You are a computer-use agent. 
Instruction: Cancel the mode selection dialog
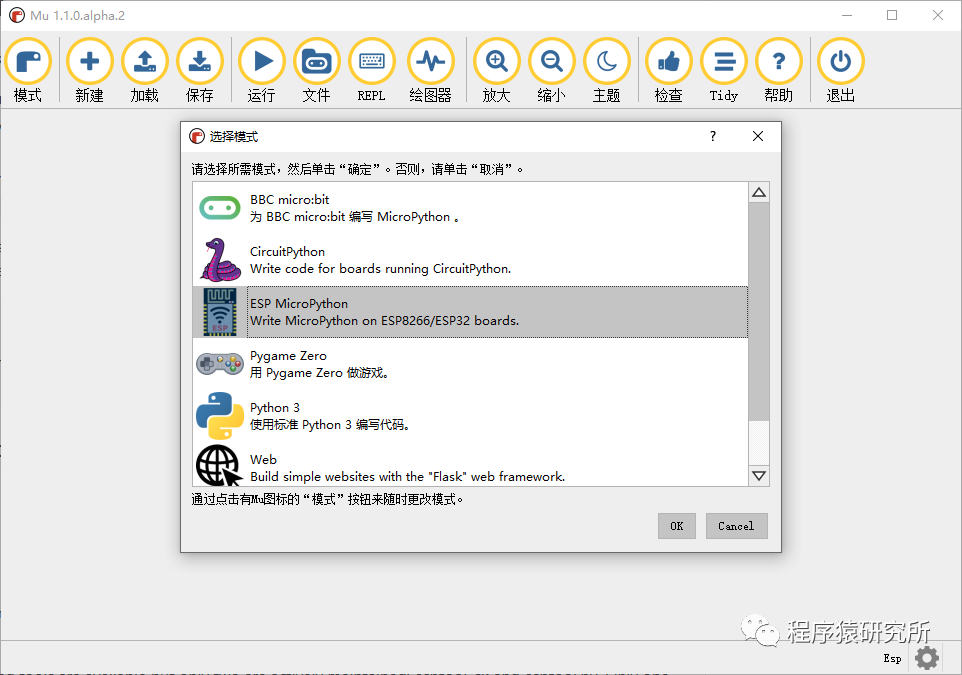click(736, 526)
